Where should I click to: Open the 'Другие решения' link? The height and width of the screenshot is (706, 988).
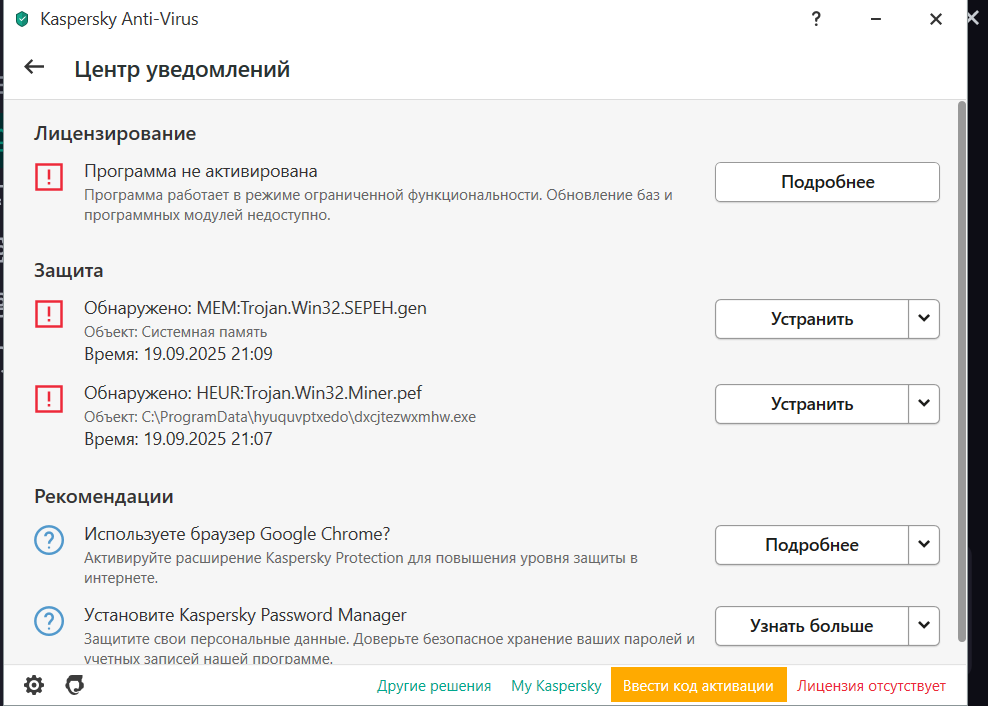pos(434,686)
